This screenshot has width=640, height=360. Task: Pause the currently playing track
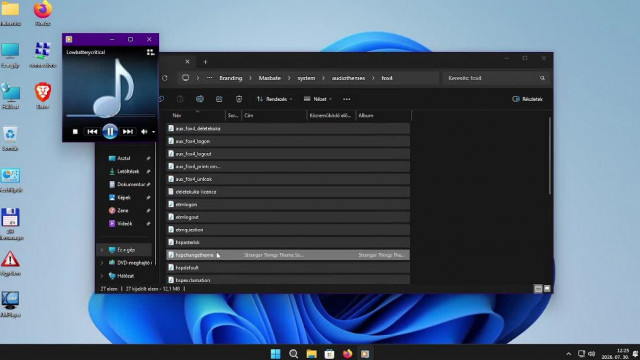pyautogui.click(x=110, y=131)
